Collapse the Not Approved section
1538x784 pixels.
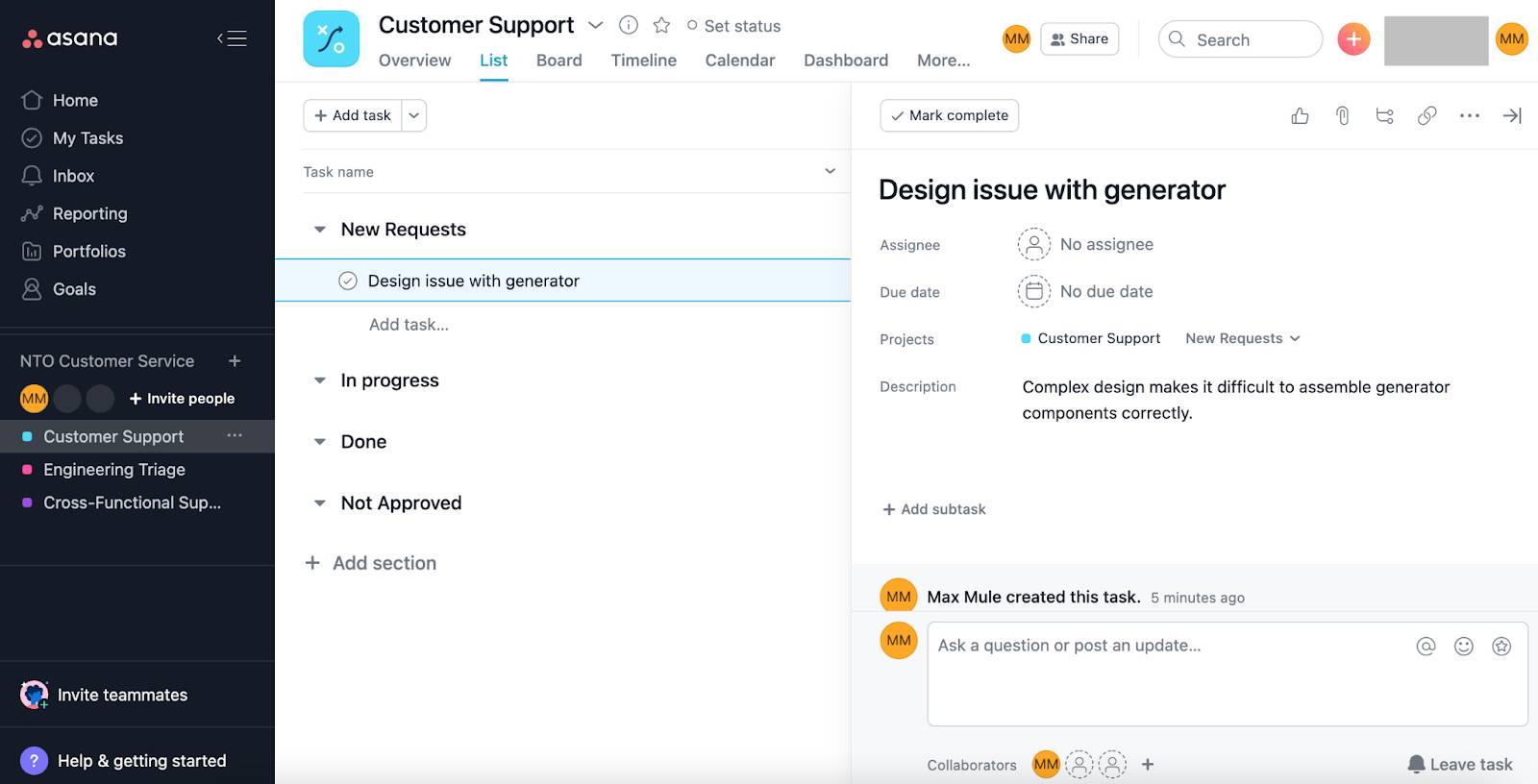click(320, 503)
